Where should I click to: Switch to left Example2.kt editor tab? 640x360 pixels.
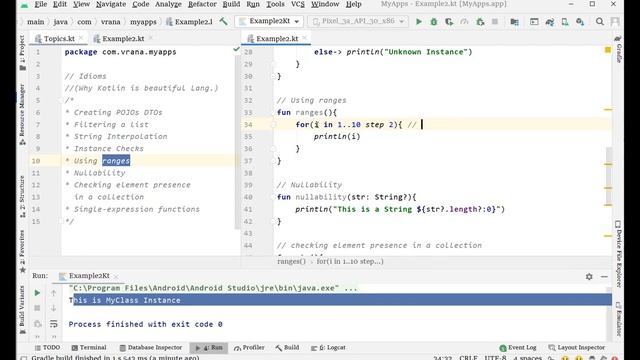[x=123, y=39]
